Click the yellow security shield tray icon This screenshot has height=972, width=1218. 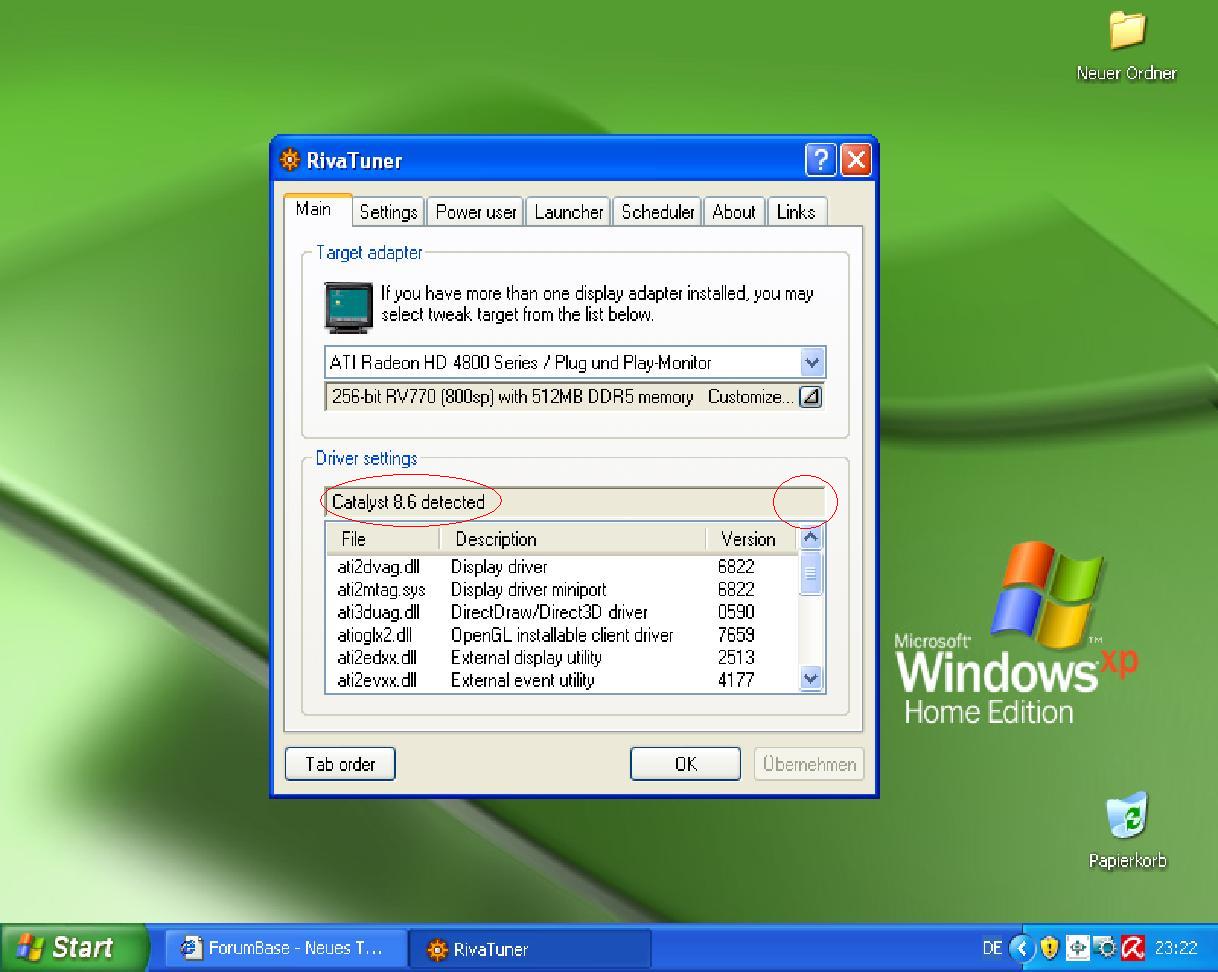1049,948
